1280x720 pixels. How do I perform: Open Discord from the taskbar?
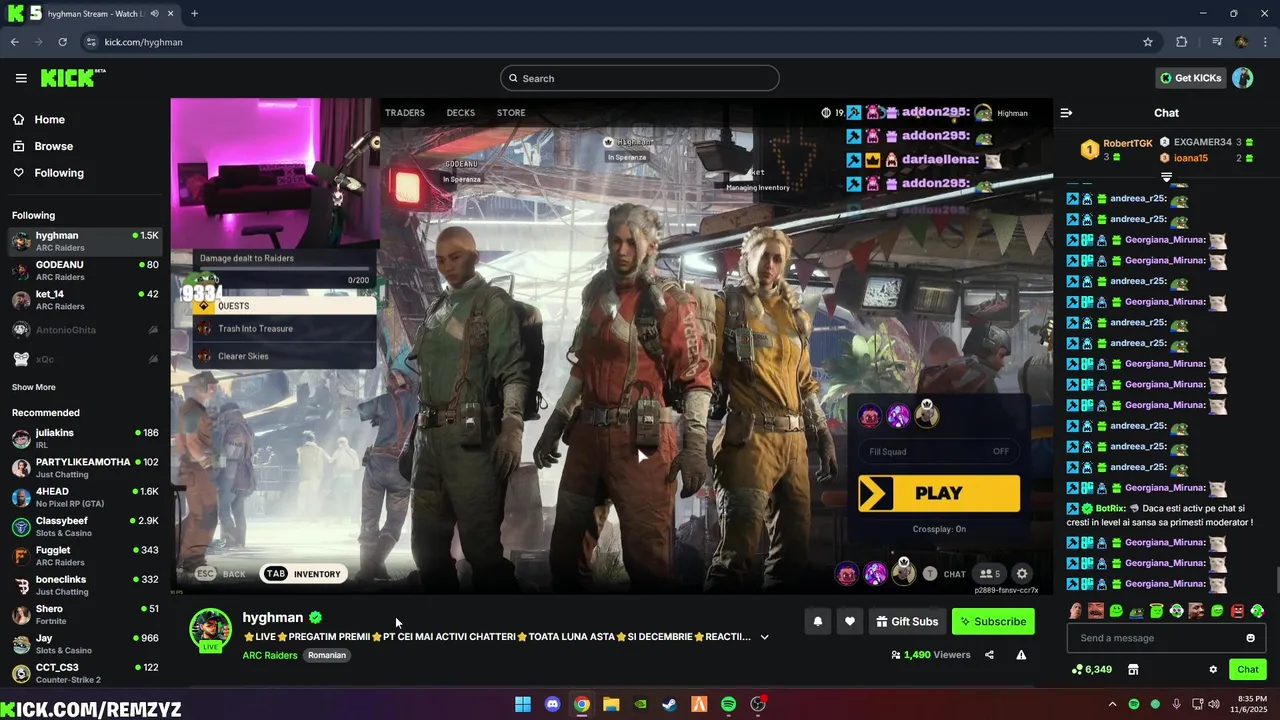pyautogui.click(x=552, y=704)
